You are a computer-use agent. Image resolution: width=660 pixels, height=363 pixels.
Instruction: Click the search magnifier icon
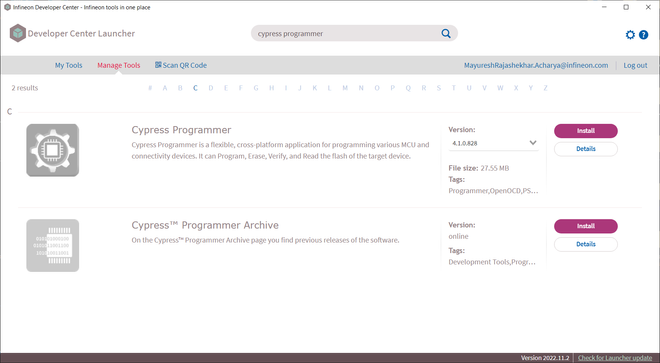446,33
